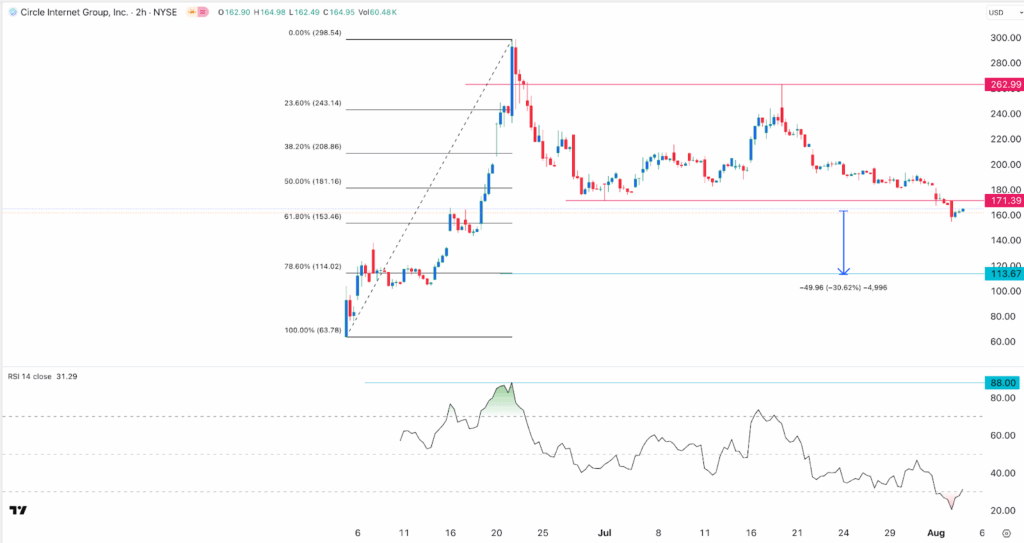The width and height of the screenshot is (1024, 543).
Task: Click the 78.60% (114.02) Fibonacci label
Action: click(313, 267)
